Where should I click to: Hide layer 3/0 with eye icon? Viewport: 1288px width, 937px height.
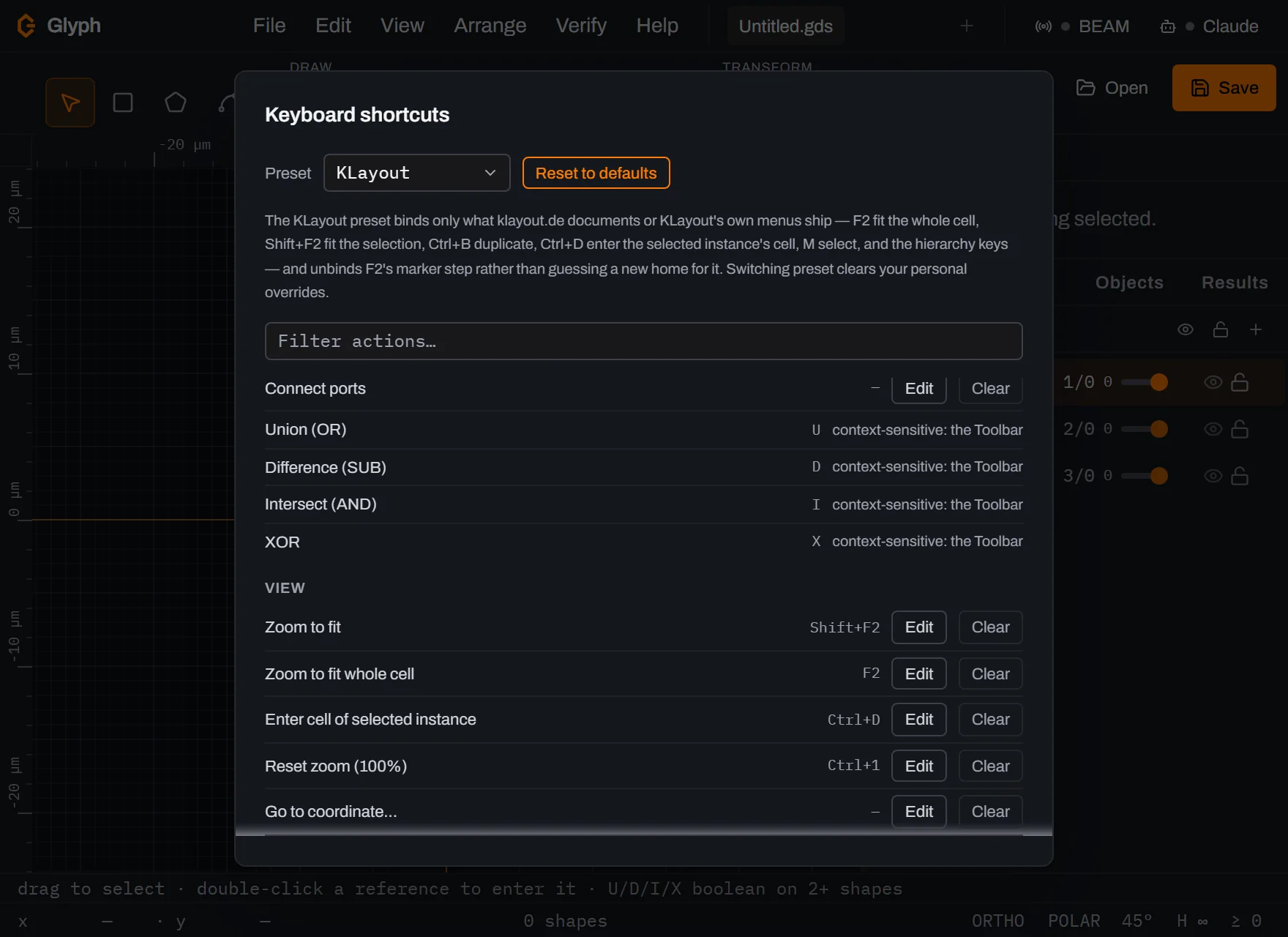(1213, 476)
